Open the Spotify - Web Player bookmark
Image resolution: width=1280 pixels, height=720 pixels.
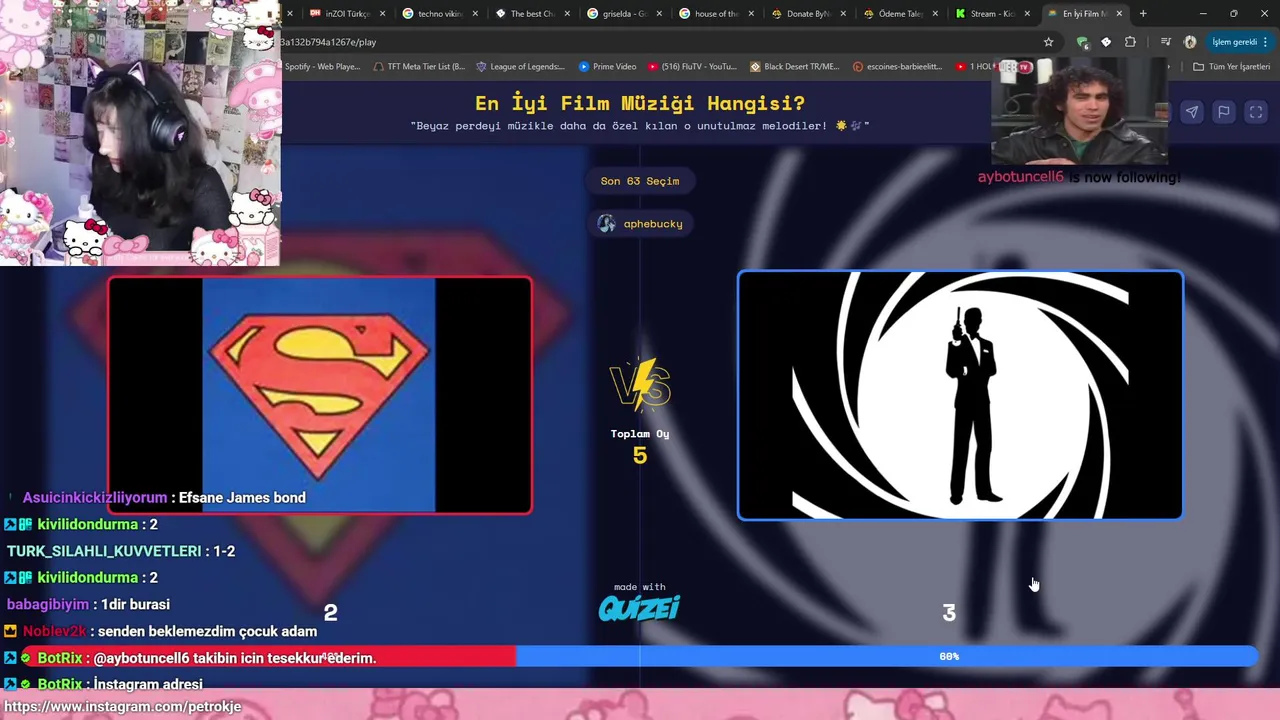322,67
